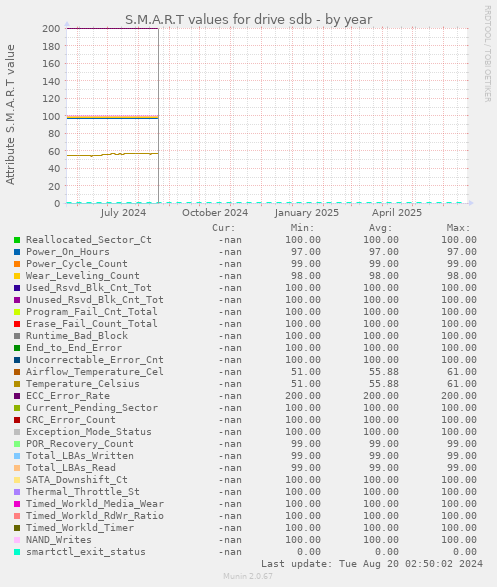The height and width of the screenshot is (587, 497).
Task: Click the Max: column header
Action: (458, 228)
